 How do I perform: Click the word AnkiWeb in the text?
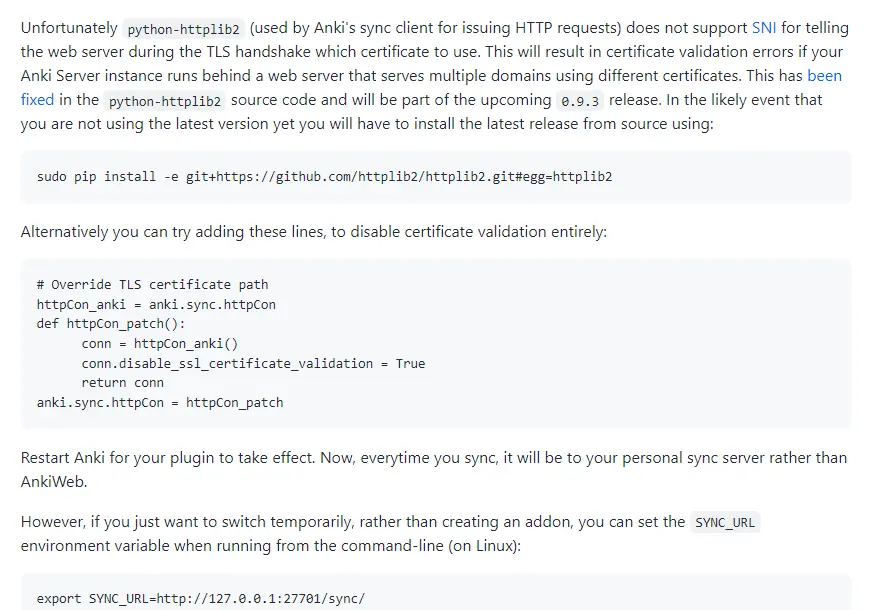[54, 482]
